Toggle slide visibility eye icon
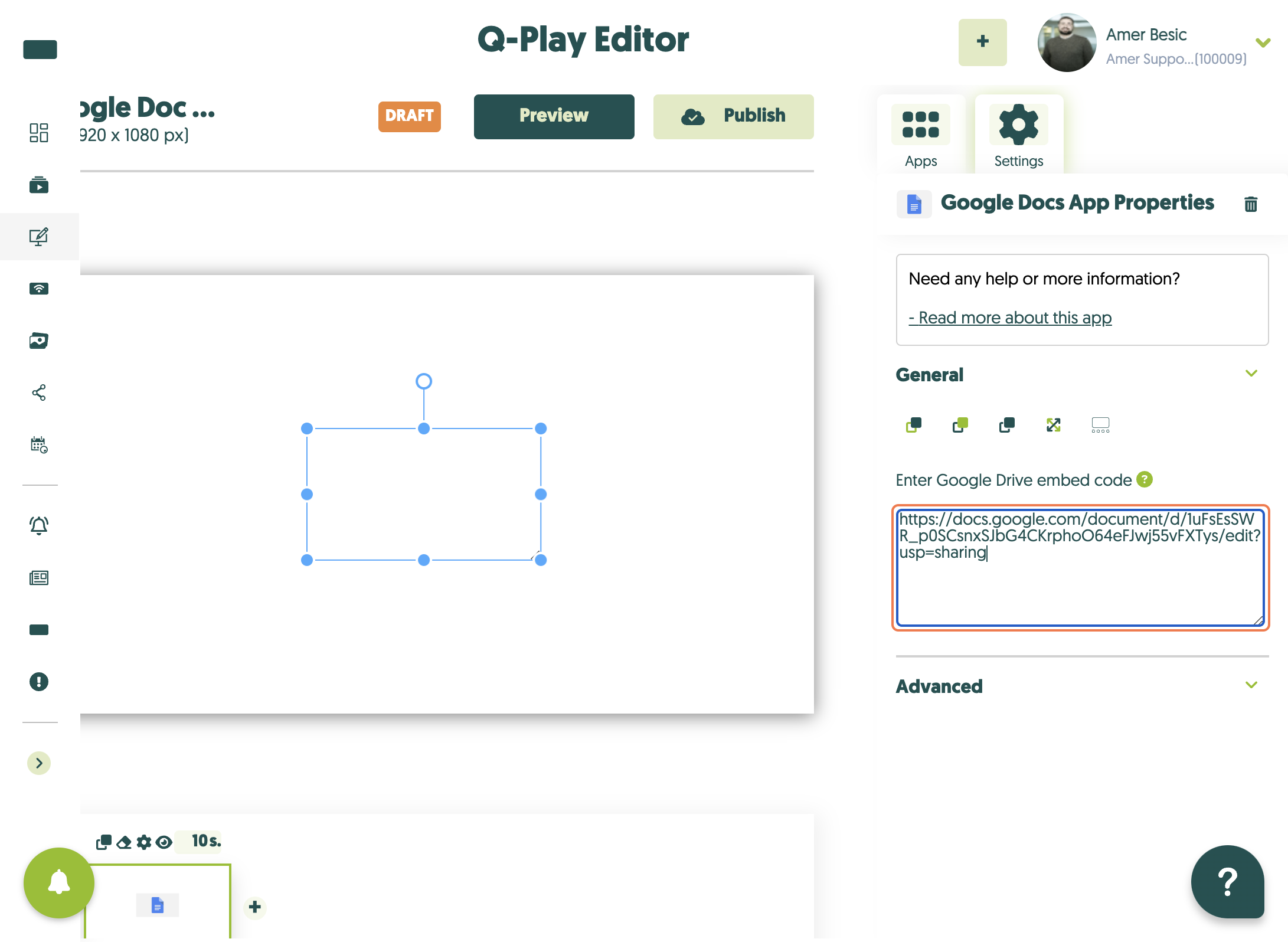This screenshot has width=1288, height=942. click(x=164, y=842)
